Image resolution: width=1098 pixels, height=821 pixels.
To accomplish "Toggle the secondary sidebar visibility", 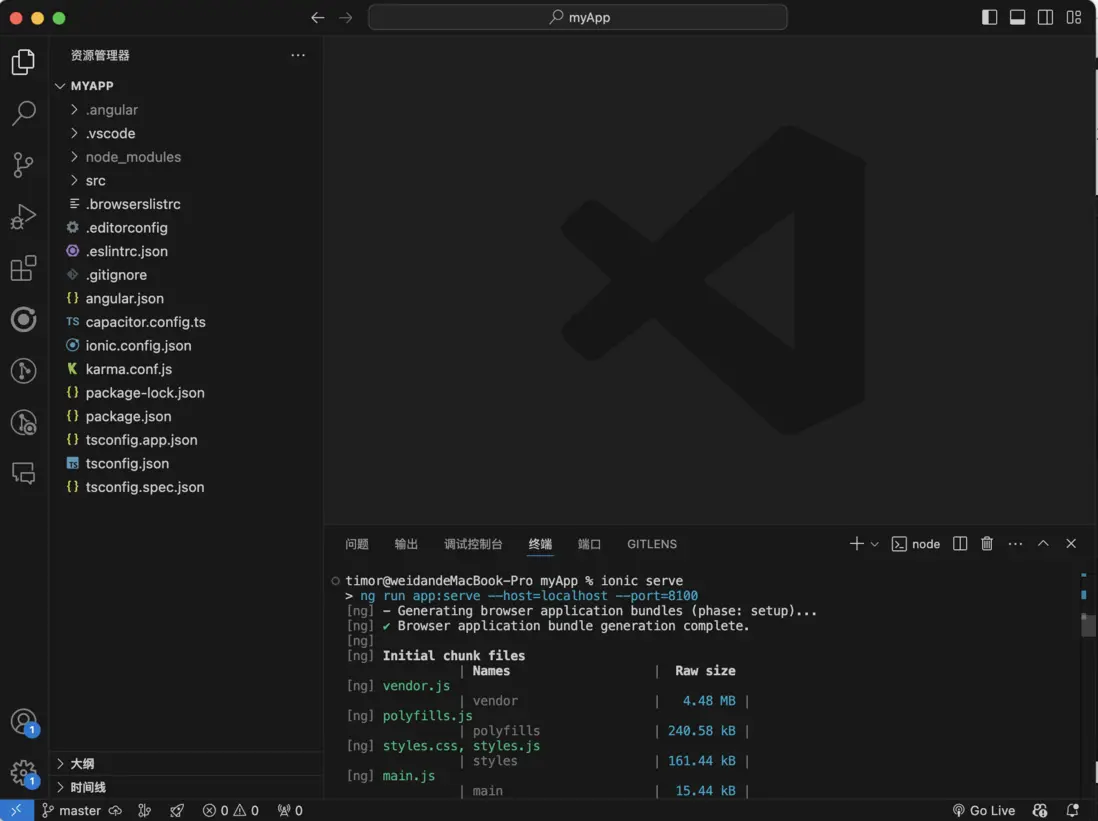I will pyautogui.click(x=1045, y=17).
